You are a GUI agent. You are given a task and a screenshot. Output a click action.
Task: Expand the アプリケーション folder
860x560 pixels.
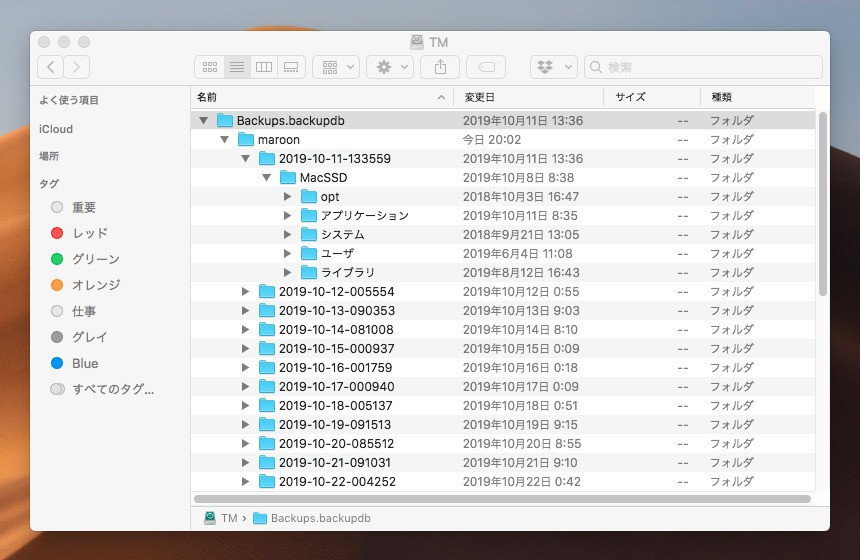click(288, 215)
